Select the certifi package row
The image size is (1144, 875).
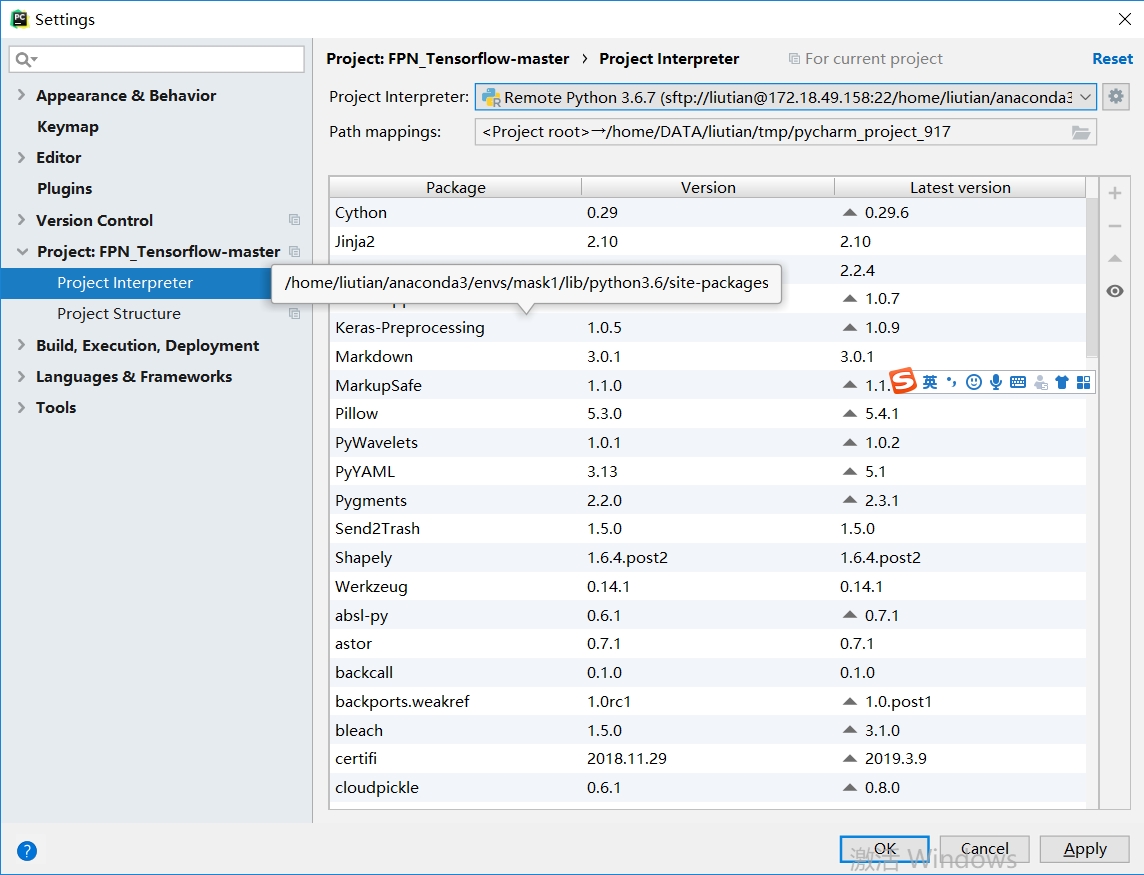[708, 758]
